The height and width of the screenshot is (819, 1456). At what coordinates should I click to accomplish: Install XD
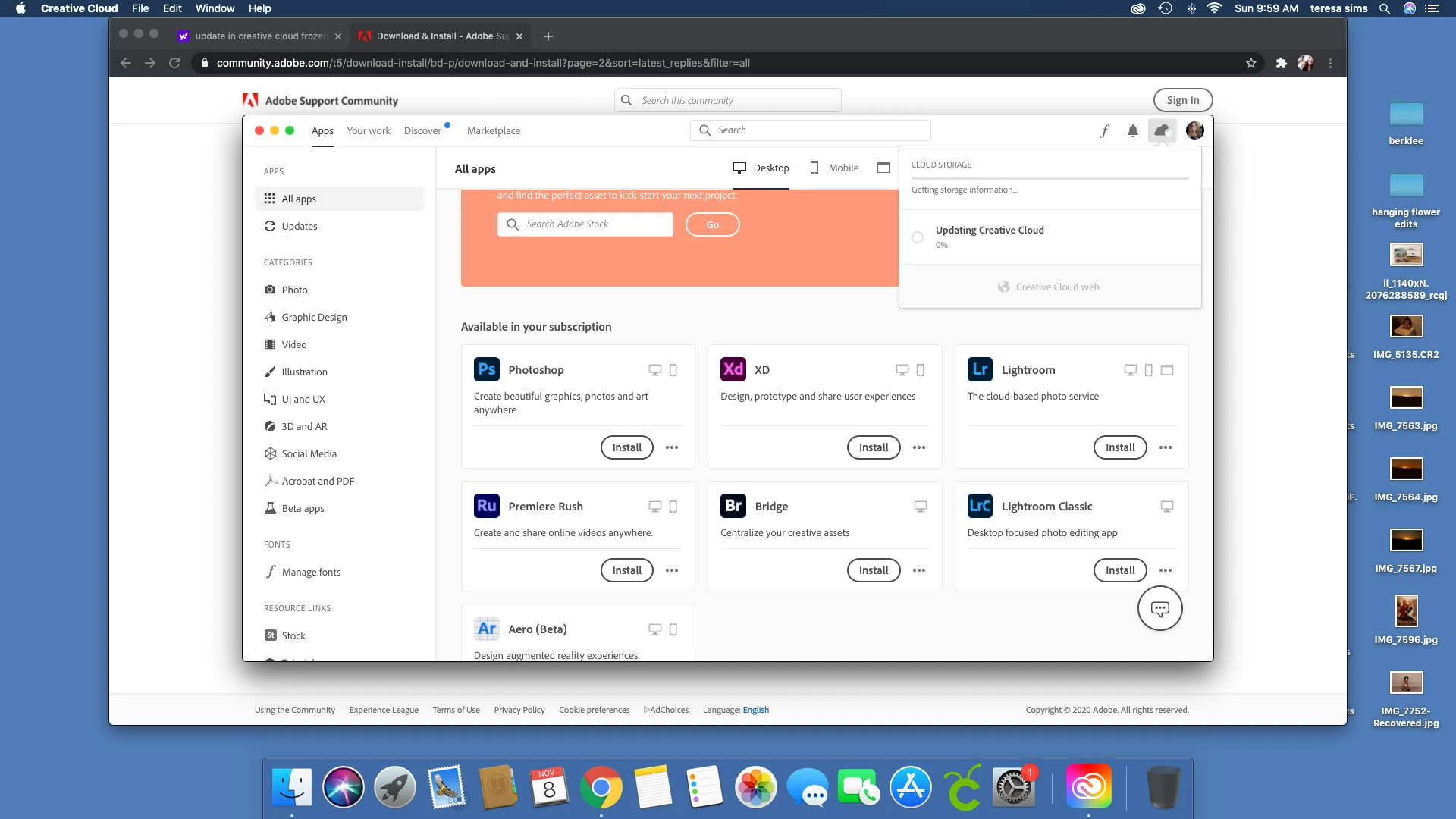[x=874, y=447]
